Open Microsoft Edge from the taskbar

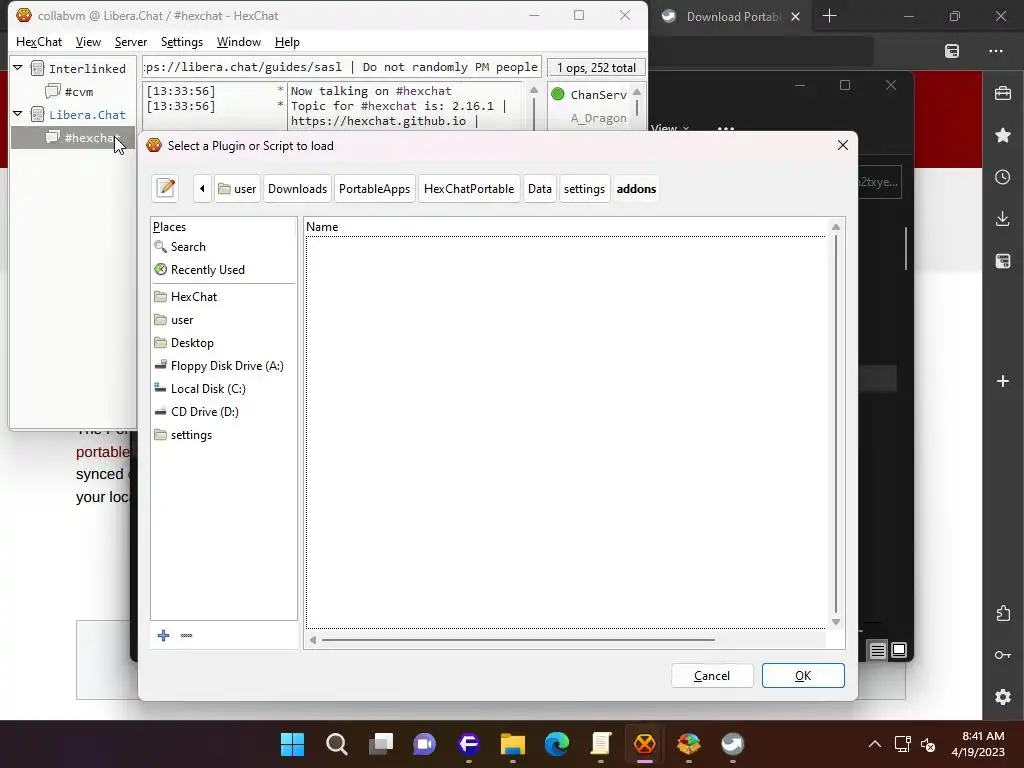(x=556, y=744)
